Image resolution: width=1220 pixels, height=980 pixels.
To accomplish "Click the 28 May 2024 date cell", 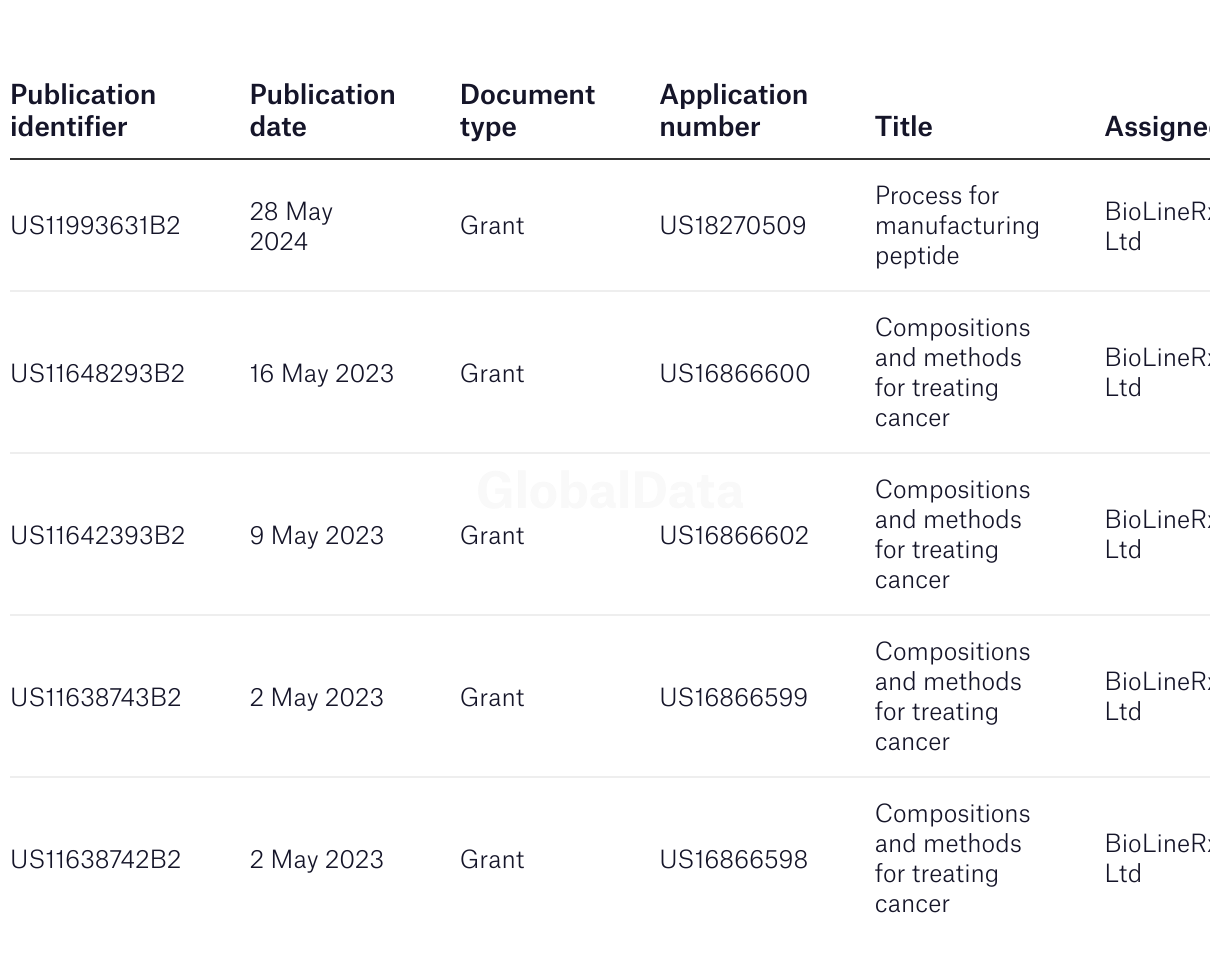I will (291, 226).
